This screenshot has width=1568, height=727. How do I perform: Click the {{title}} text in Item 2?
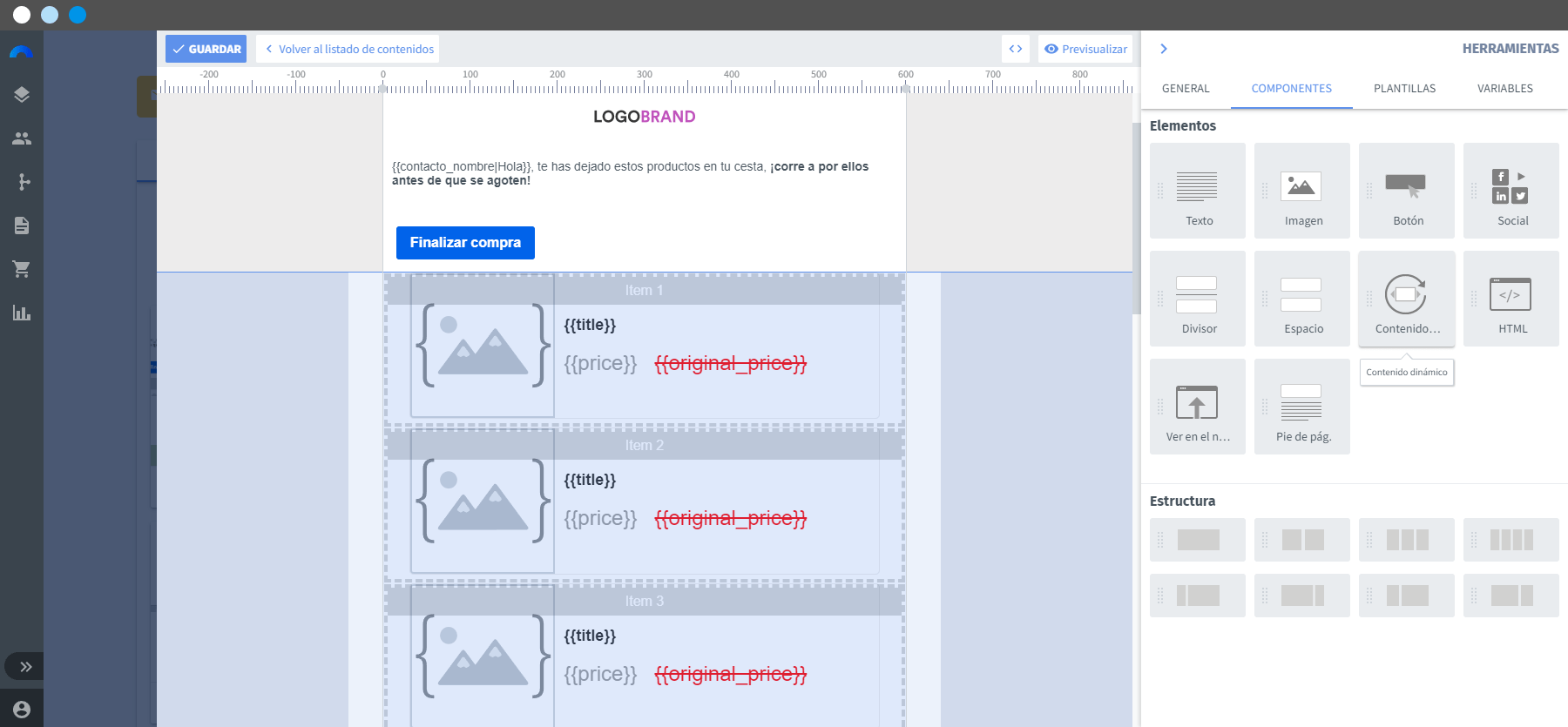click(590, 480)
